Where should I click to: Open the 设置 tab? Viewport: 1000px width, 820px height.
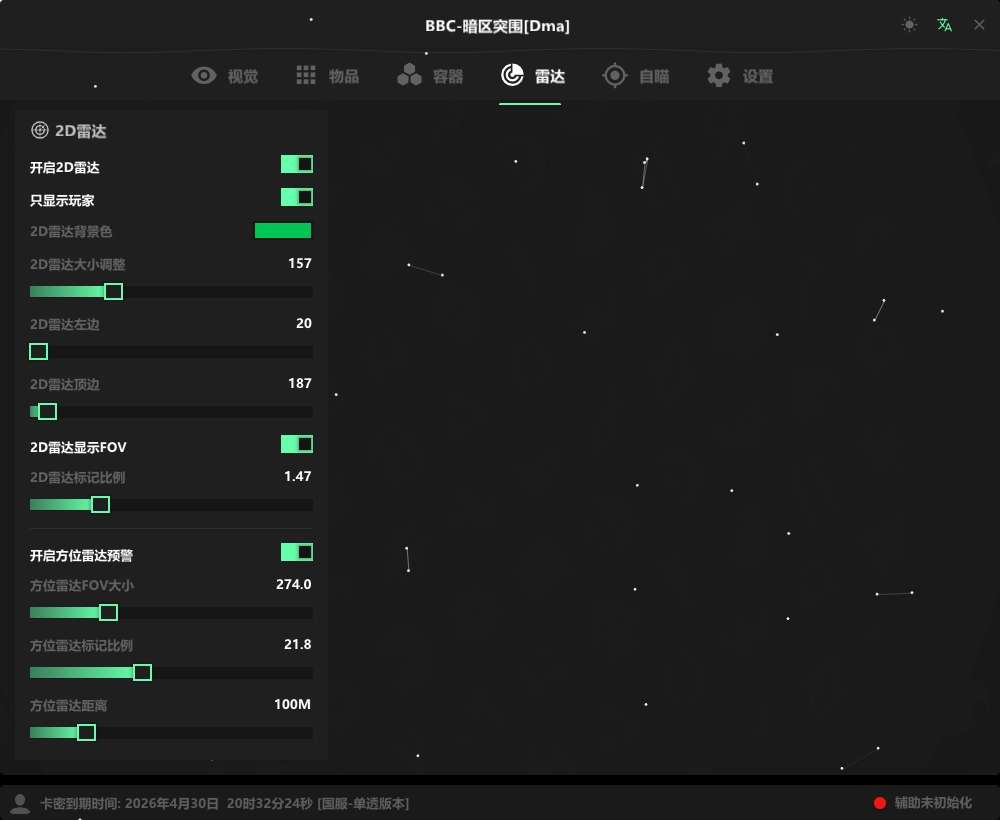click(757, 77)
